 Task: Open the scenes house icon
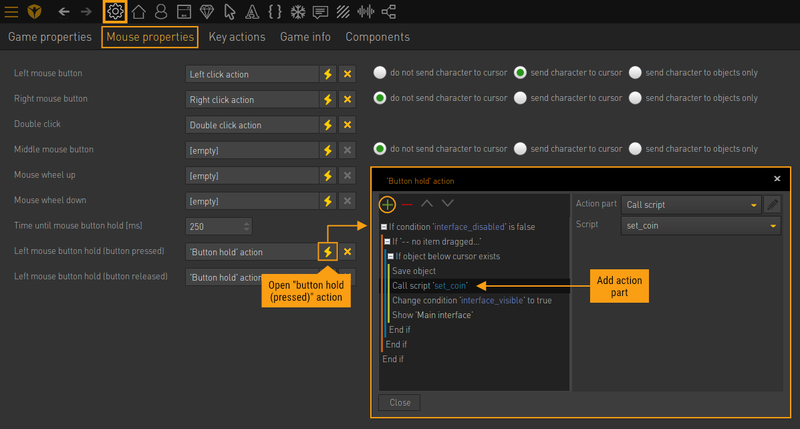139,11
